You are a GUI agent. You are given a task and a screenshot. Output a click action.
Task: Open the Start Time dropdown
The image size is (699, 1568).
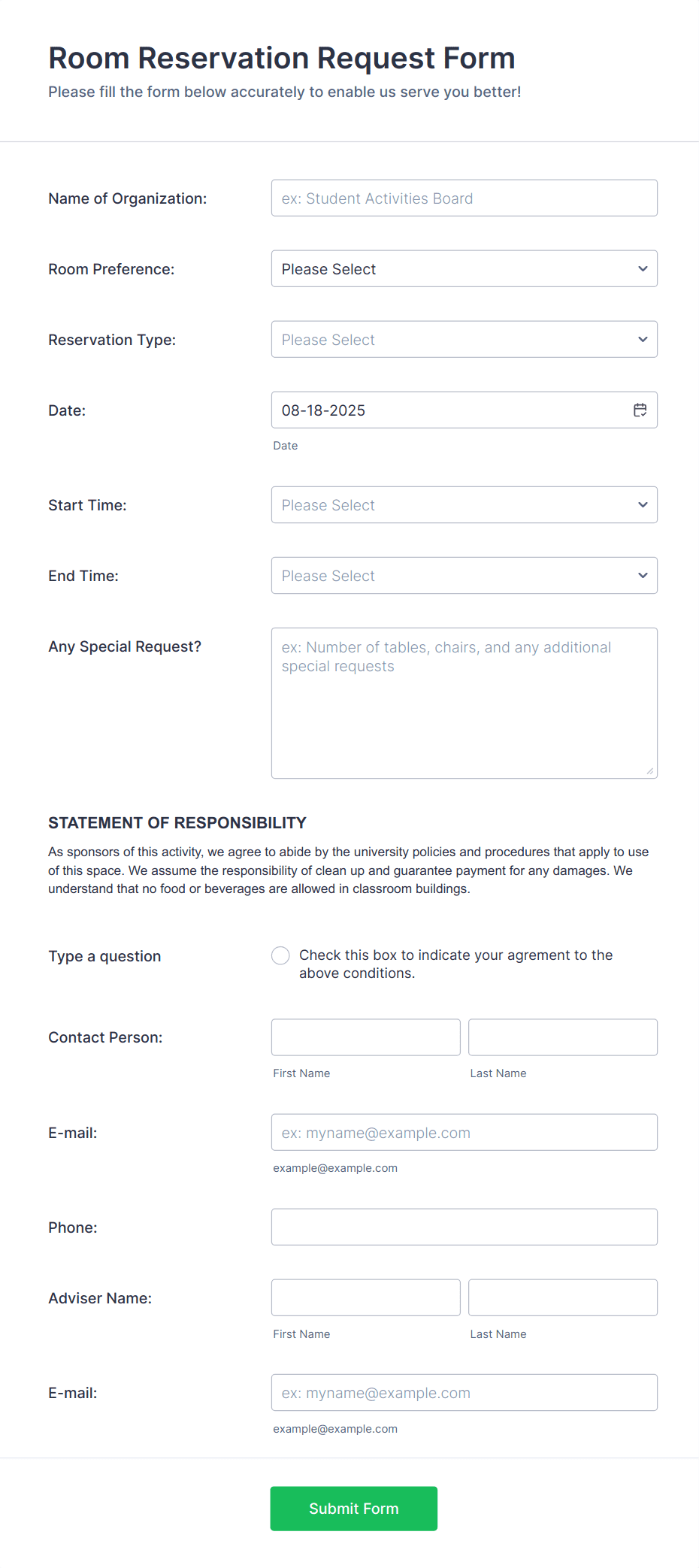pyautogui.click(x=451, y=504)
